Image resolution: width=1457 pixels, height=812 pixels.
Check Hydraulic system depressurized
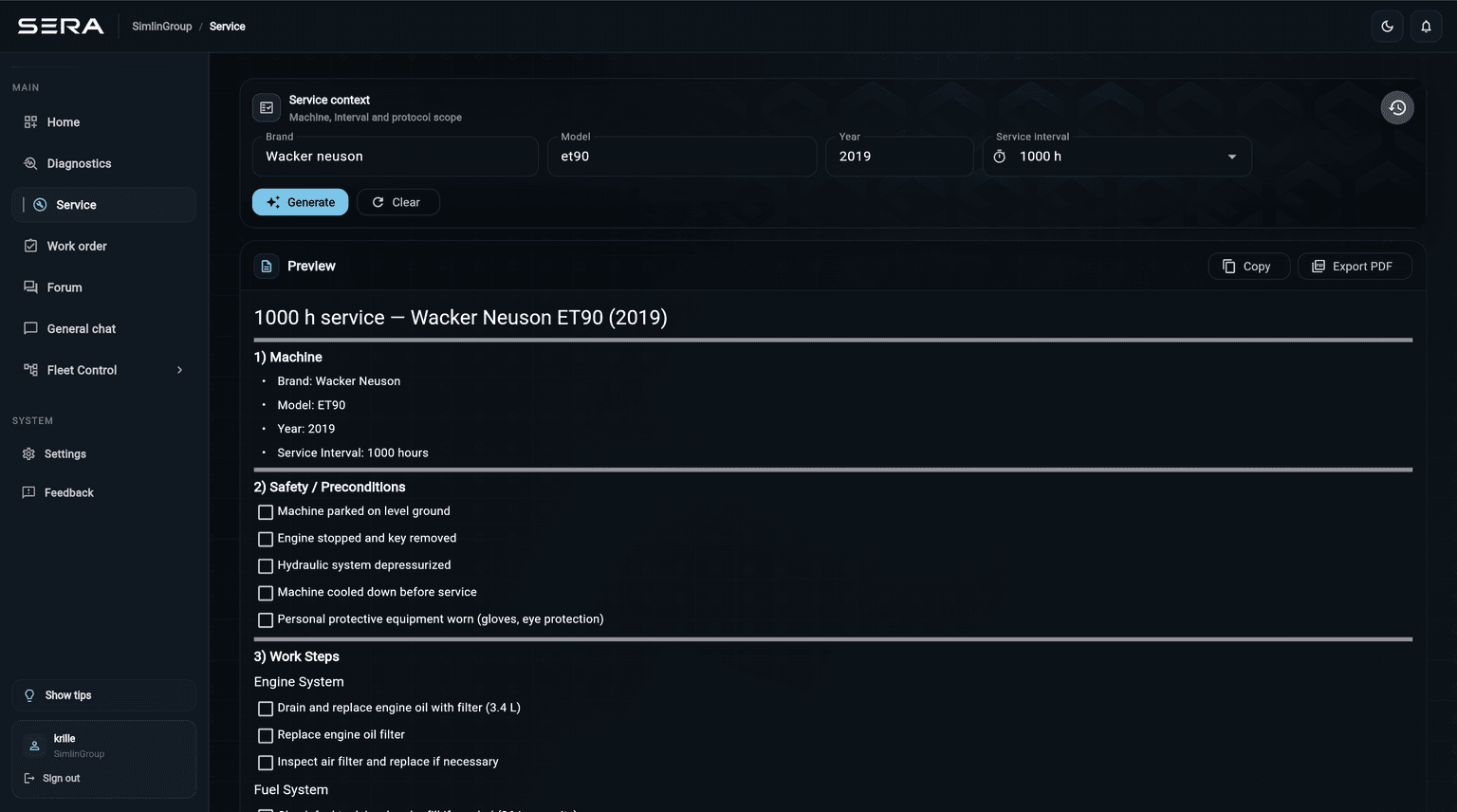[266, 566]
